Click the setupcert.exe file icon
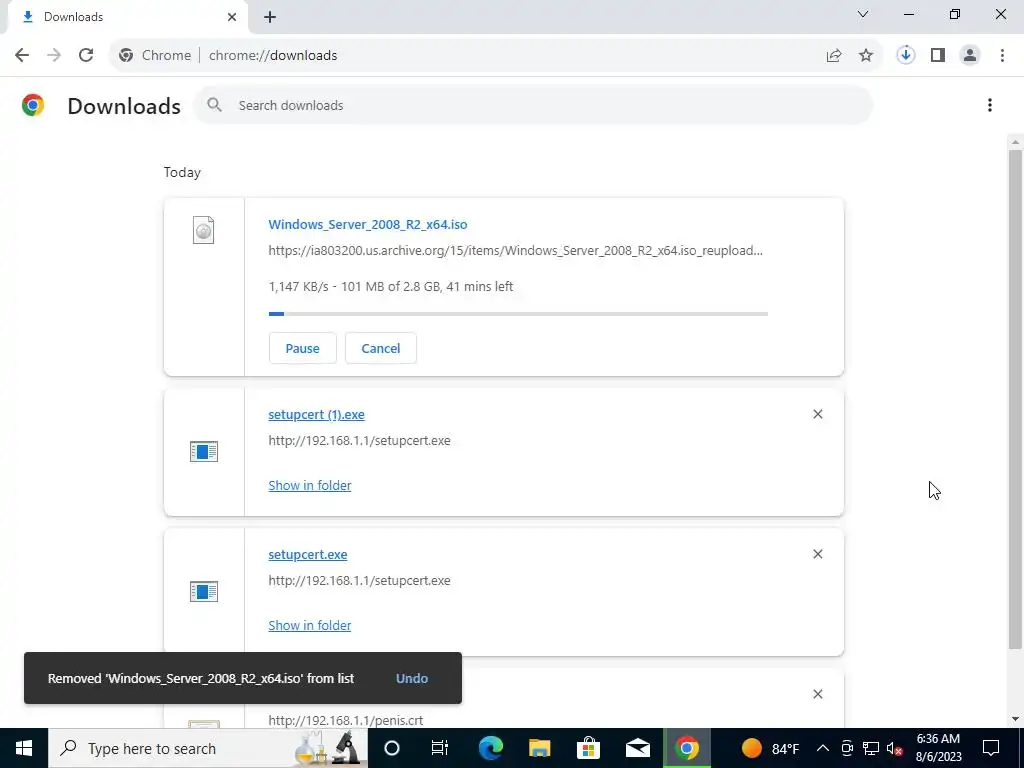 click(x=204, y=591)
